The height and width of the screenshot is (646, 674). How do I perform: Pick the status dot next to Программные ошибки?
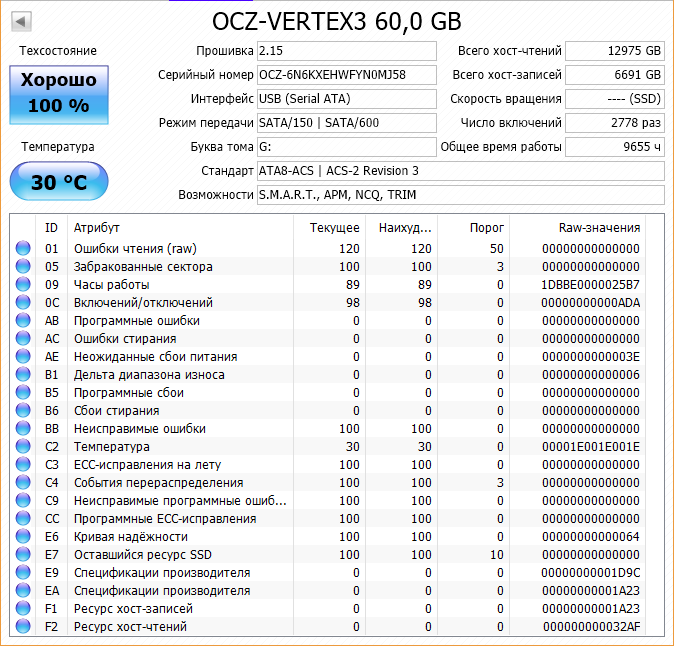[x=23, y=320]
